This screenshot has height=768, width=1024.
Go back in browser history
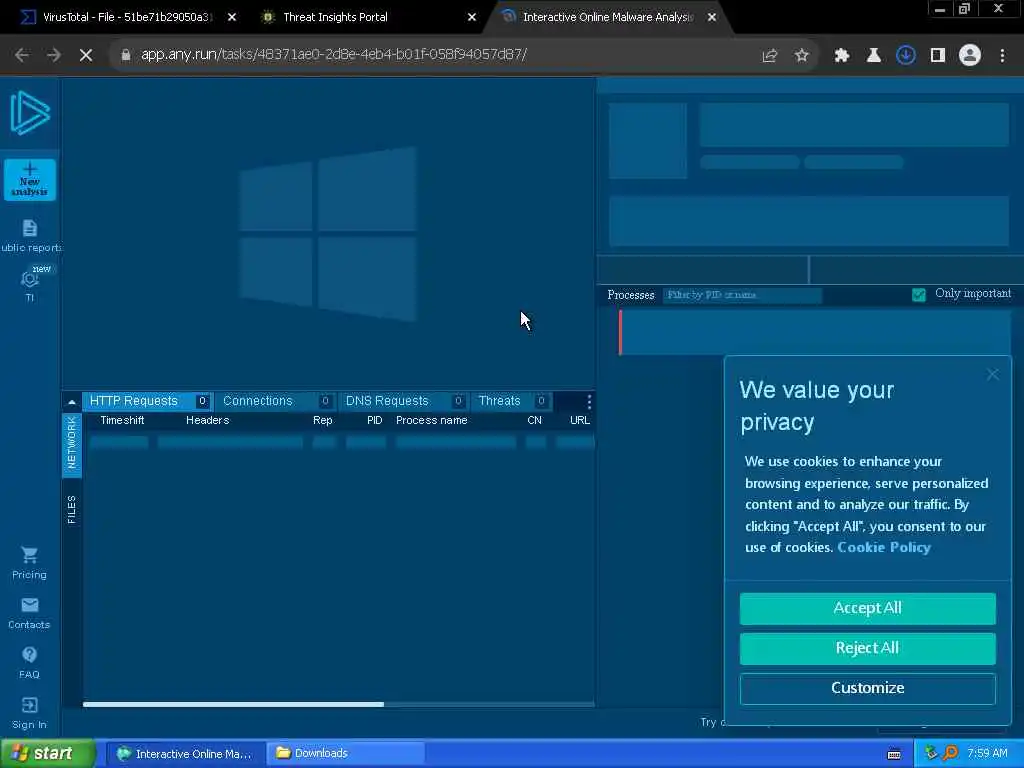tap(22, 55)
